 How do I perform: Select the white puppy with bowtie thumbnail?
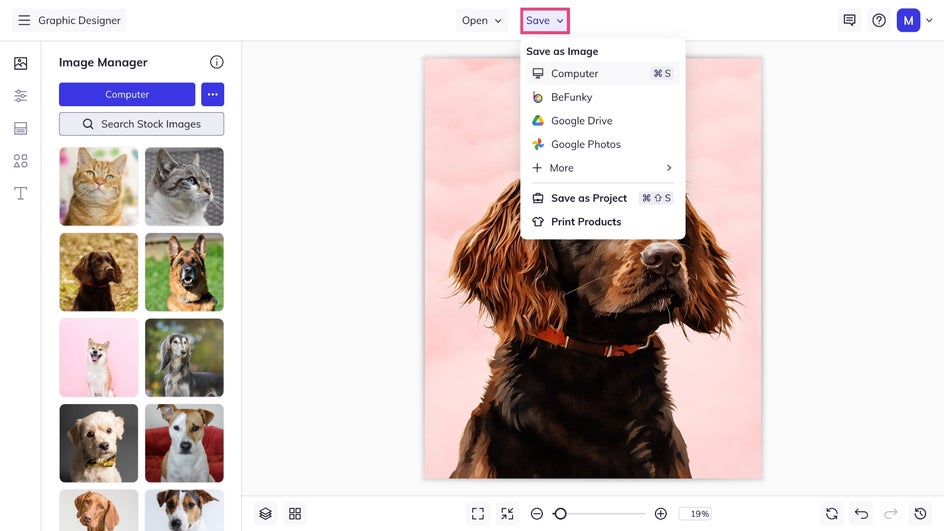tap(99, 443)
